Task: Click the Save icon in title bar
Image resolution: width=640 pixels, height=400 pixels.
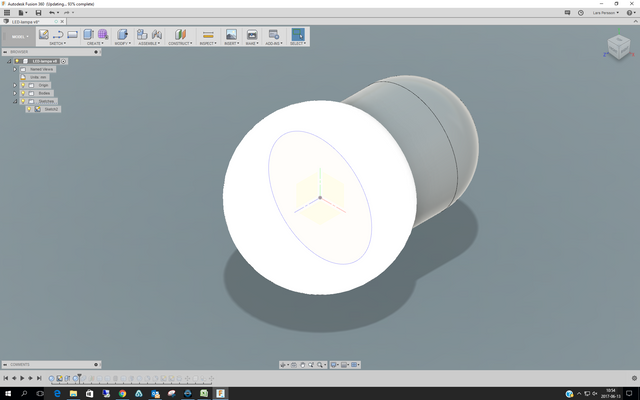Action: pos(38,13)
